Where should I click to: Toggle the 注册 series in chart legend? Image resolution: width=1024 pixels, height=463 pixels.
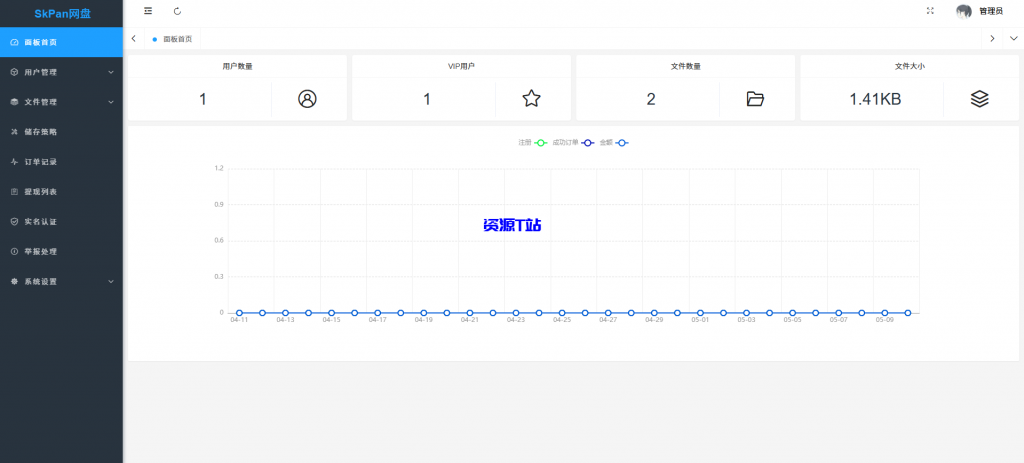click(534, 143)
